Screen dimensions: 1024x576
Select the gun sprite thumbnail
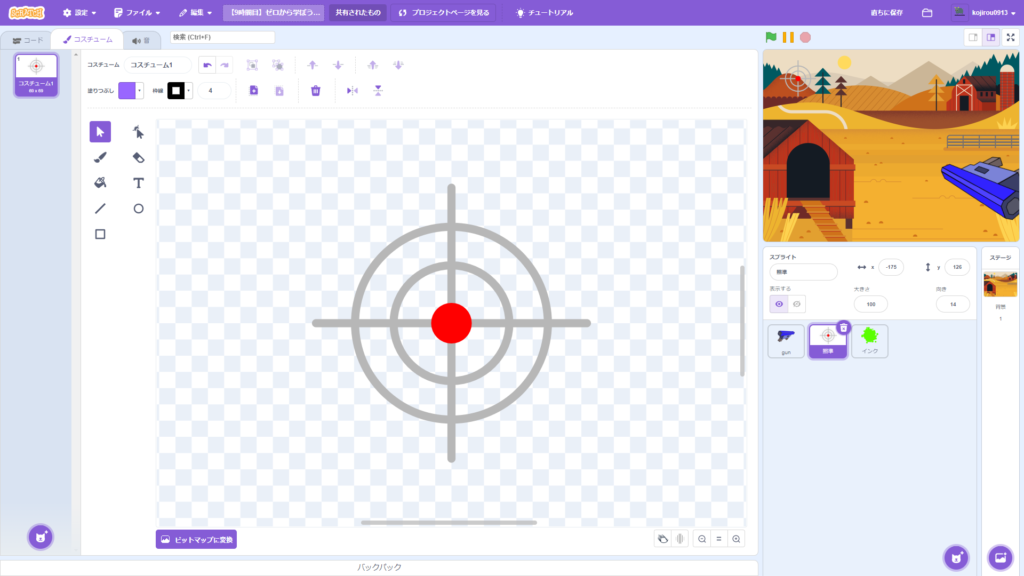pyautogui.click(x=786, y=340)
